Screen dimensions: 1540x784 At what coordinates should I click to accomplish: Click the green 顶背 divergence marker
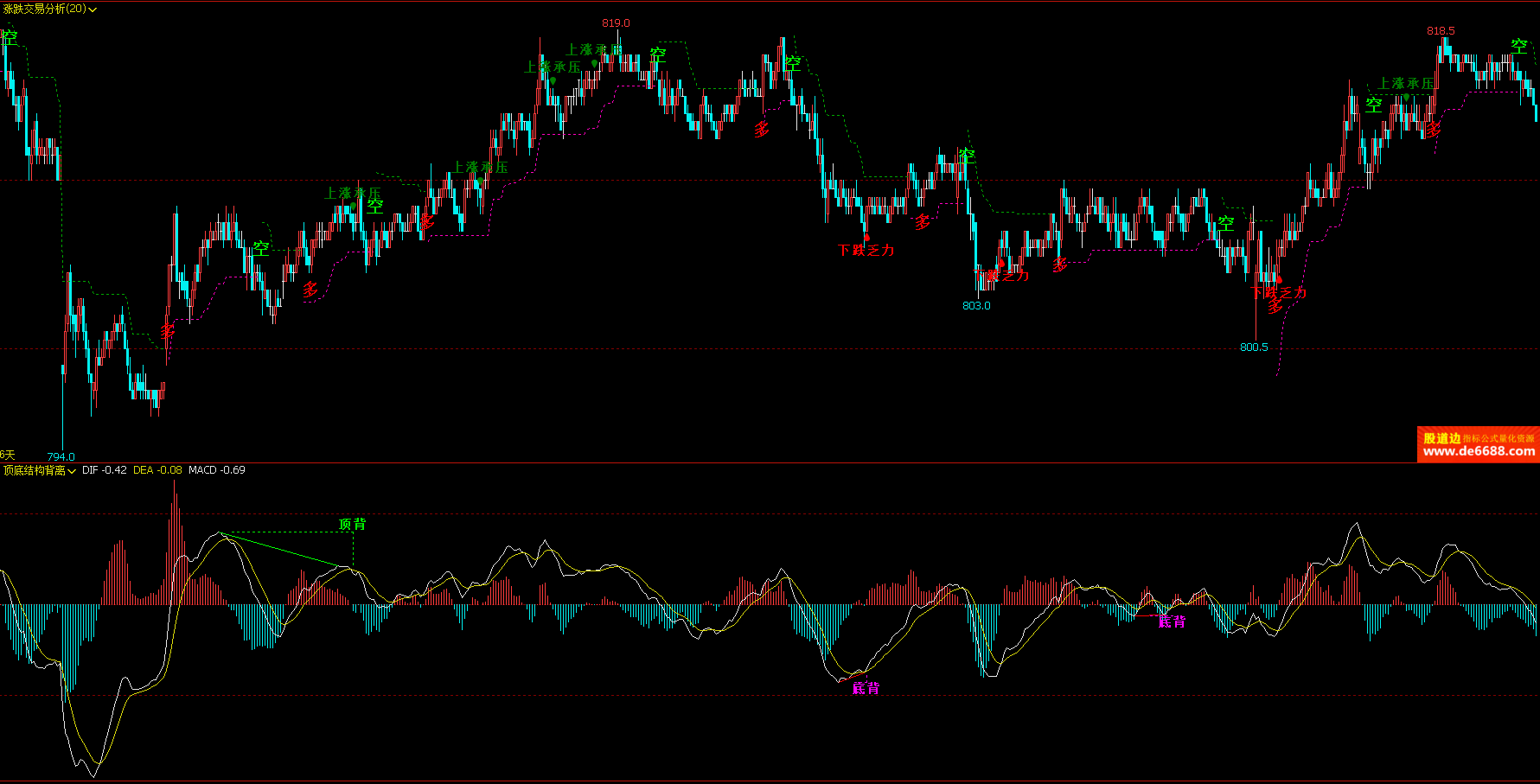tap(353, 525)
